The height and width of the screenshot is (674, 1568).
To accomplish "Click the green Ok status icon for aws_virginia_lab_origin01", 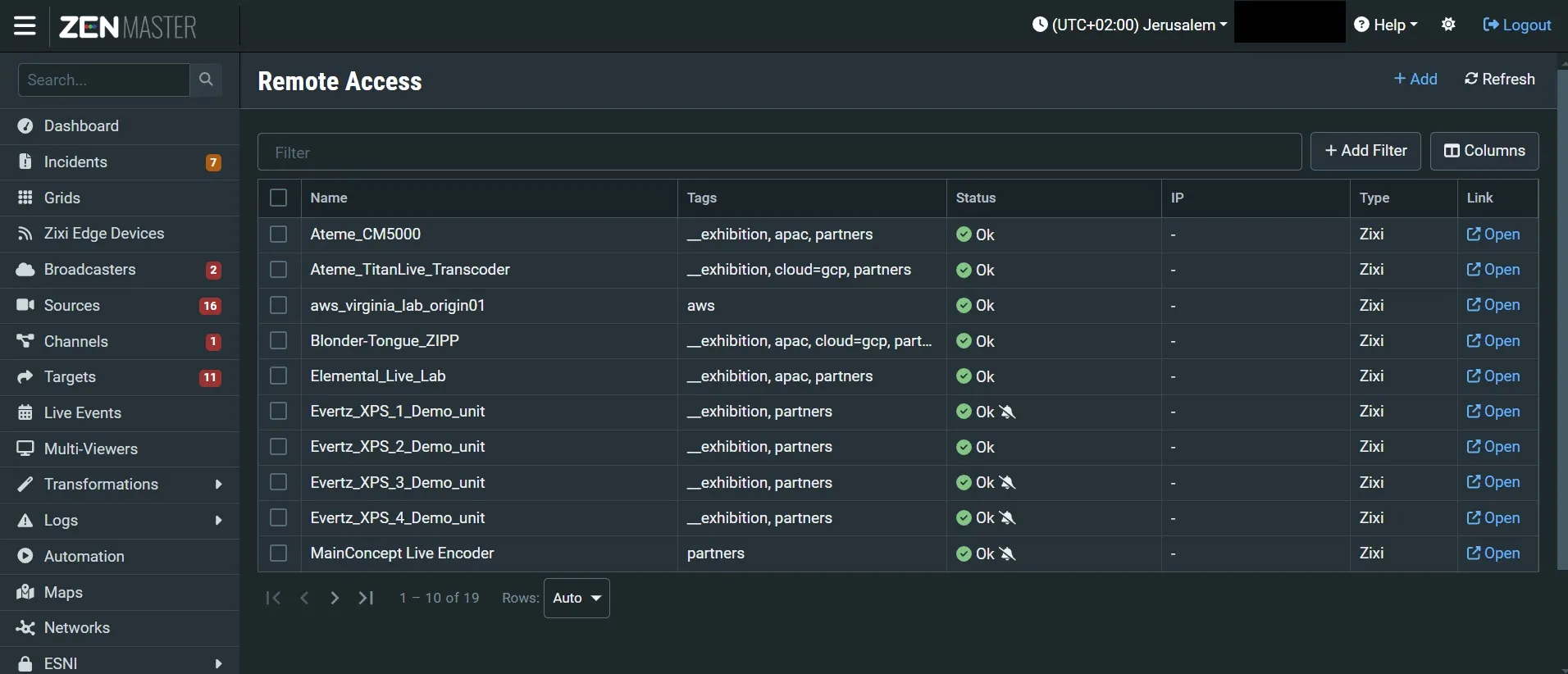I will pyautogui.click(x=964, y=306).
